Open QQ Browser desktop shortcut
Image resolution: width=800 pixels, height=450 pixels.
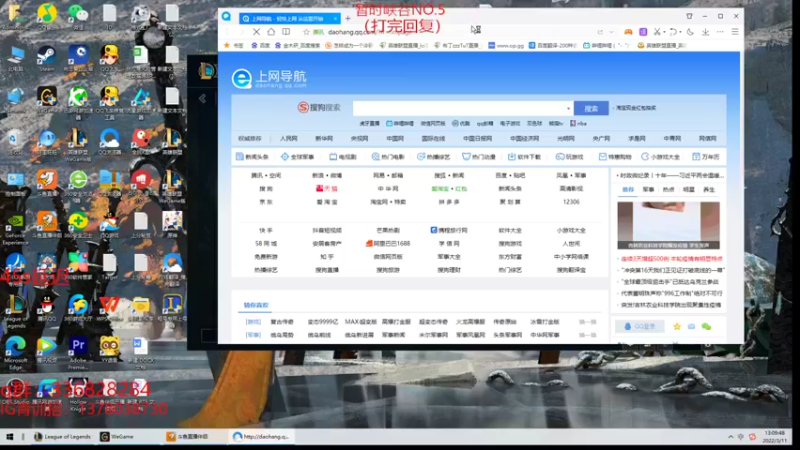tap(110, 140)
